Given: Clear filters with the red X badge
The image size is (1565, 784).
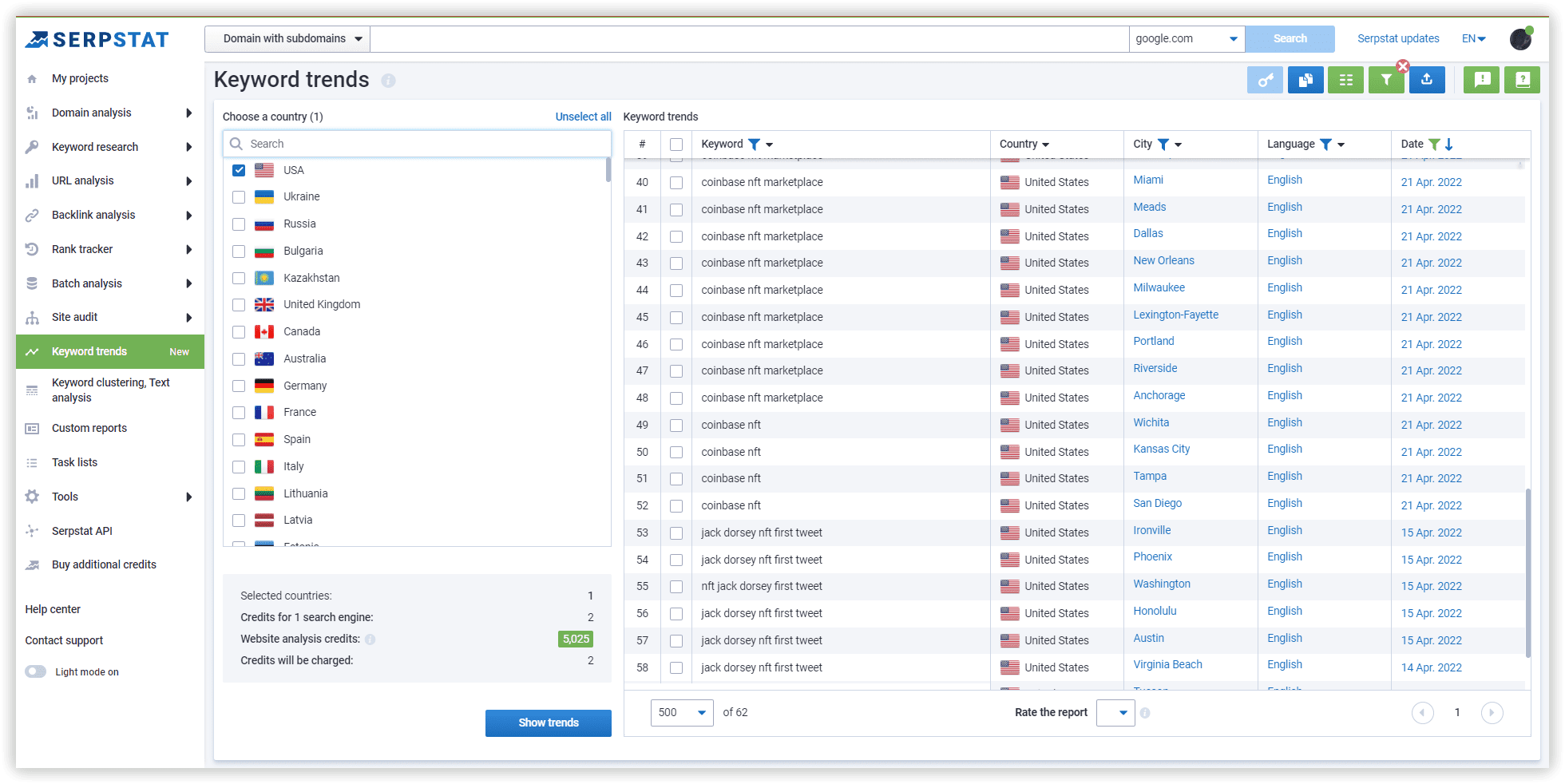Looking at the screenshot, I should [x=1403, y=66].
